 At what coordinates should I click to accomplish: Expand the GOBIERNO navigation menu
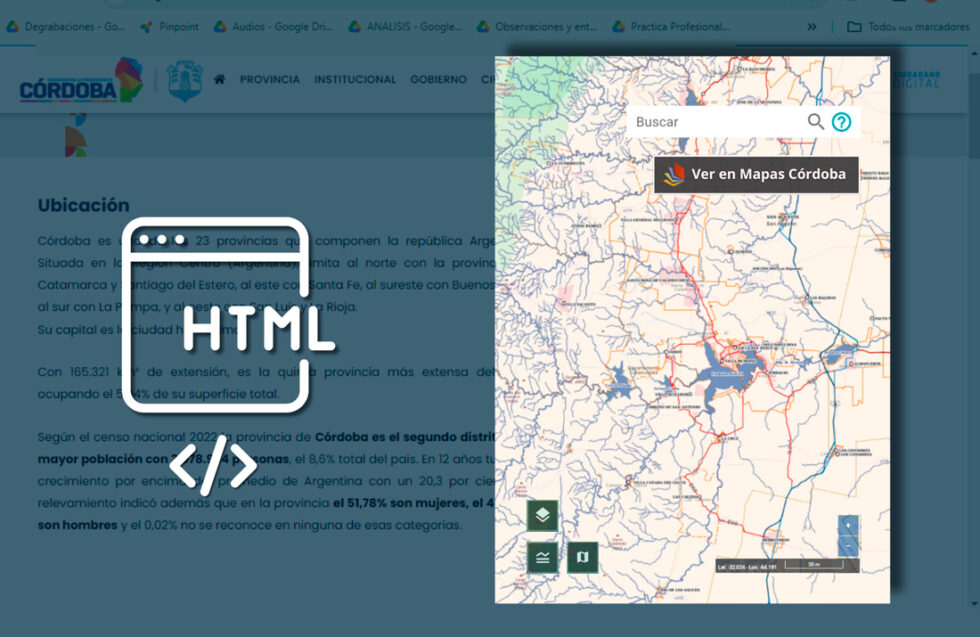pyautogui.click(x=438, y=79)
